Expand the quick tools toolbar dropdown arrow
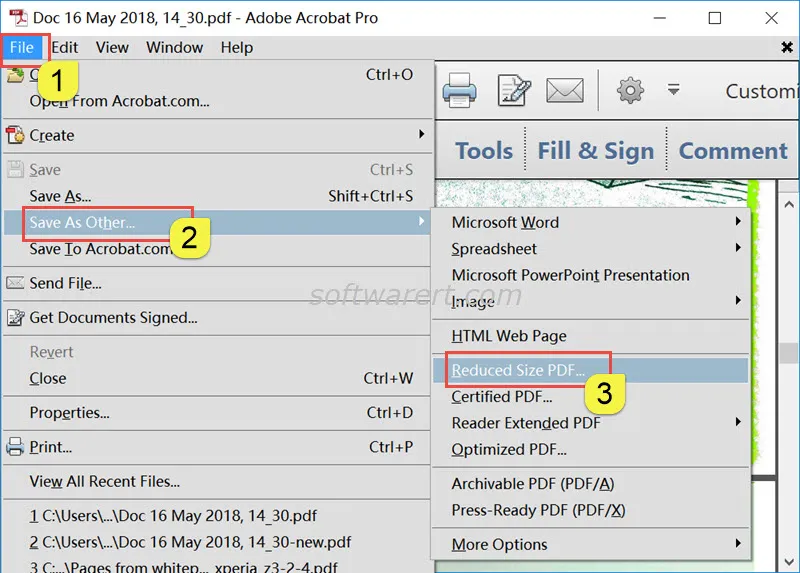Viewport: 800px width, 573px height. (673, 90)
